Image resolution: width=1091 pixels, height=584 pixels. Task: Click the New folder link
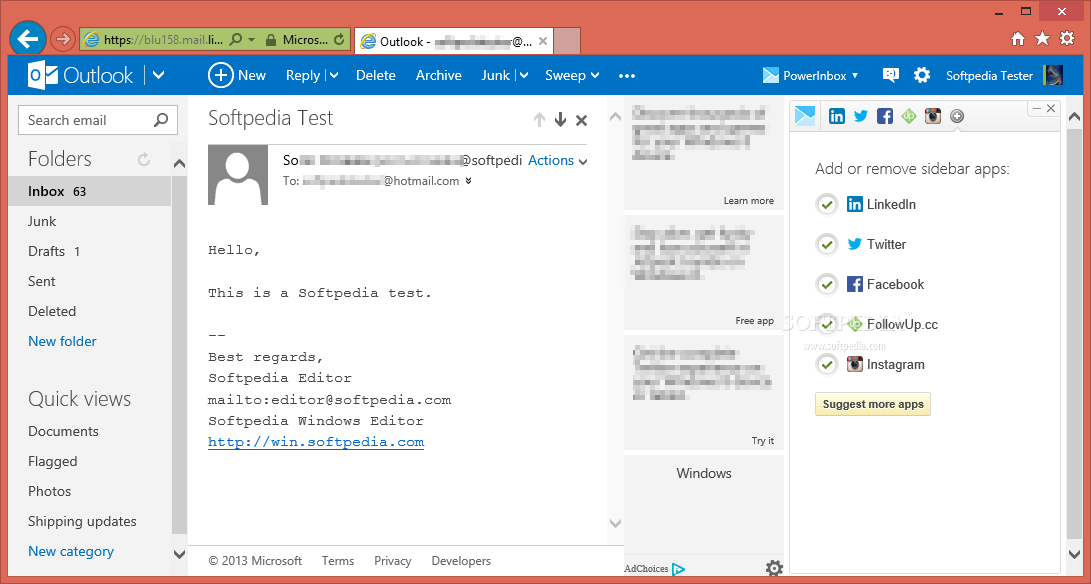[x=62, y=341]
